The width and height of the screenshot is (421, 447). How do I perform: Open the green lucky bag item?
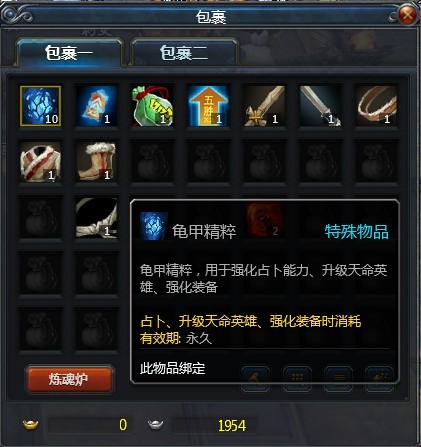tap(153, 106)
